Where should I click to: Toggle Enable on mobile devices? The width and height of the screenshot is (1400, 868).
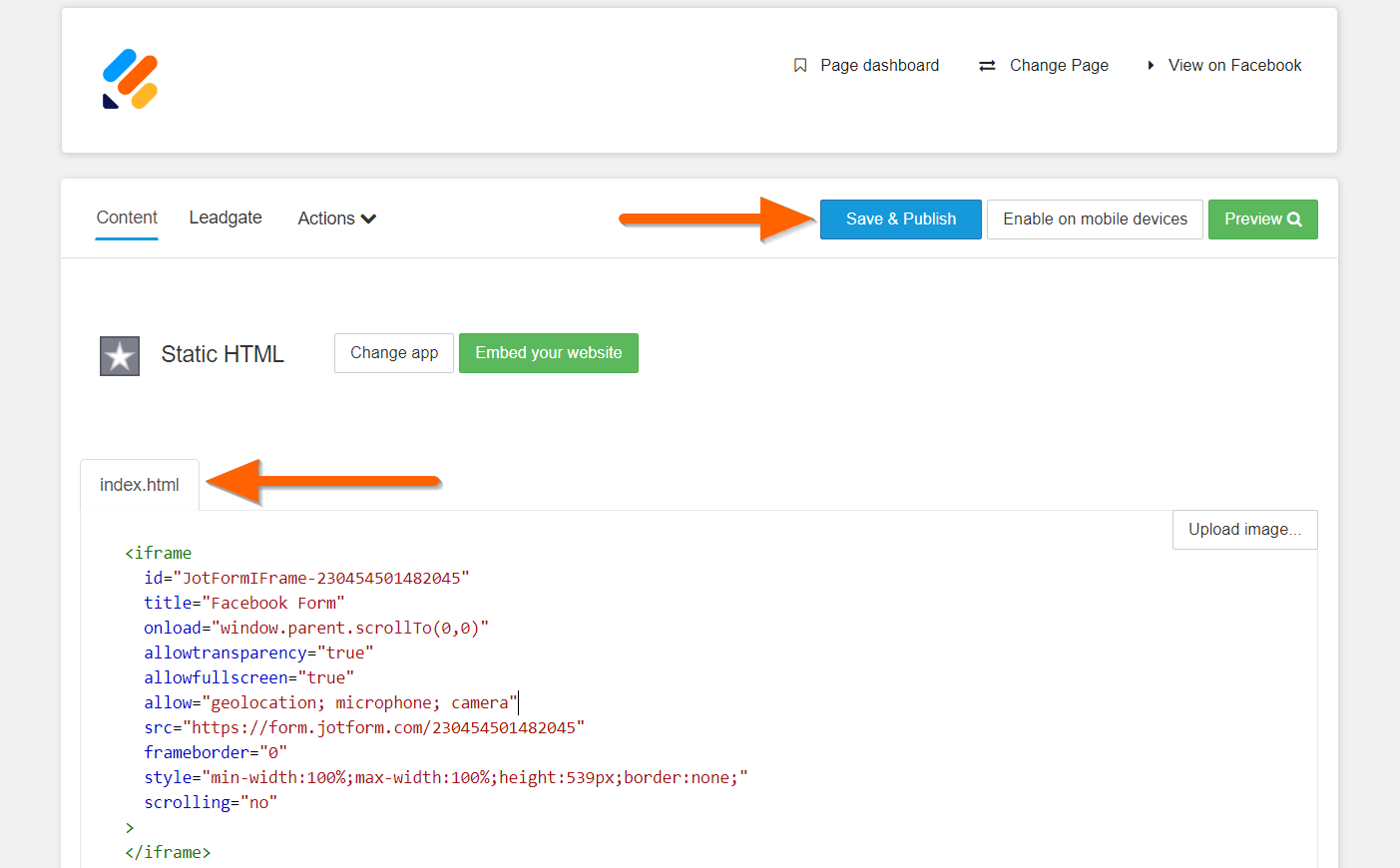pyautogui.click(x=1095, y=219)
